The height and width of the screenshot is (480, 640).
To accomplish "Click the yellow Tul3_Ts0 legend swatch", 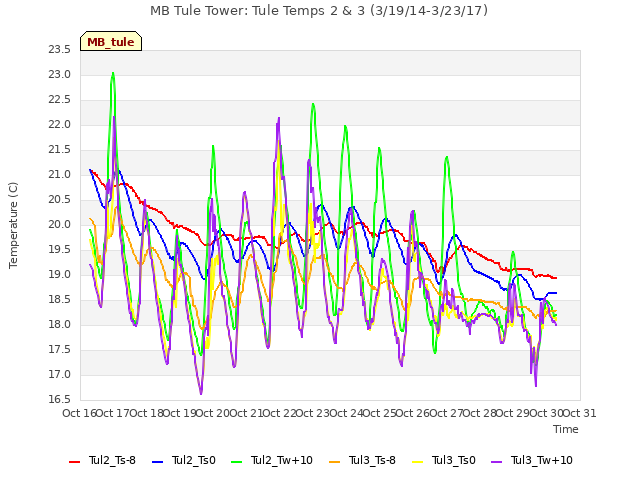I will pyautogui.click(x=418, y=462).
